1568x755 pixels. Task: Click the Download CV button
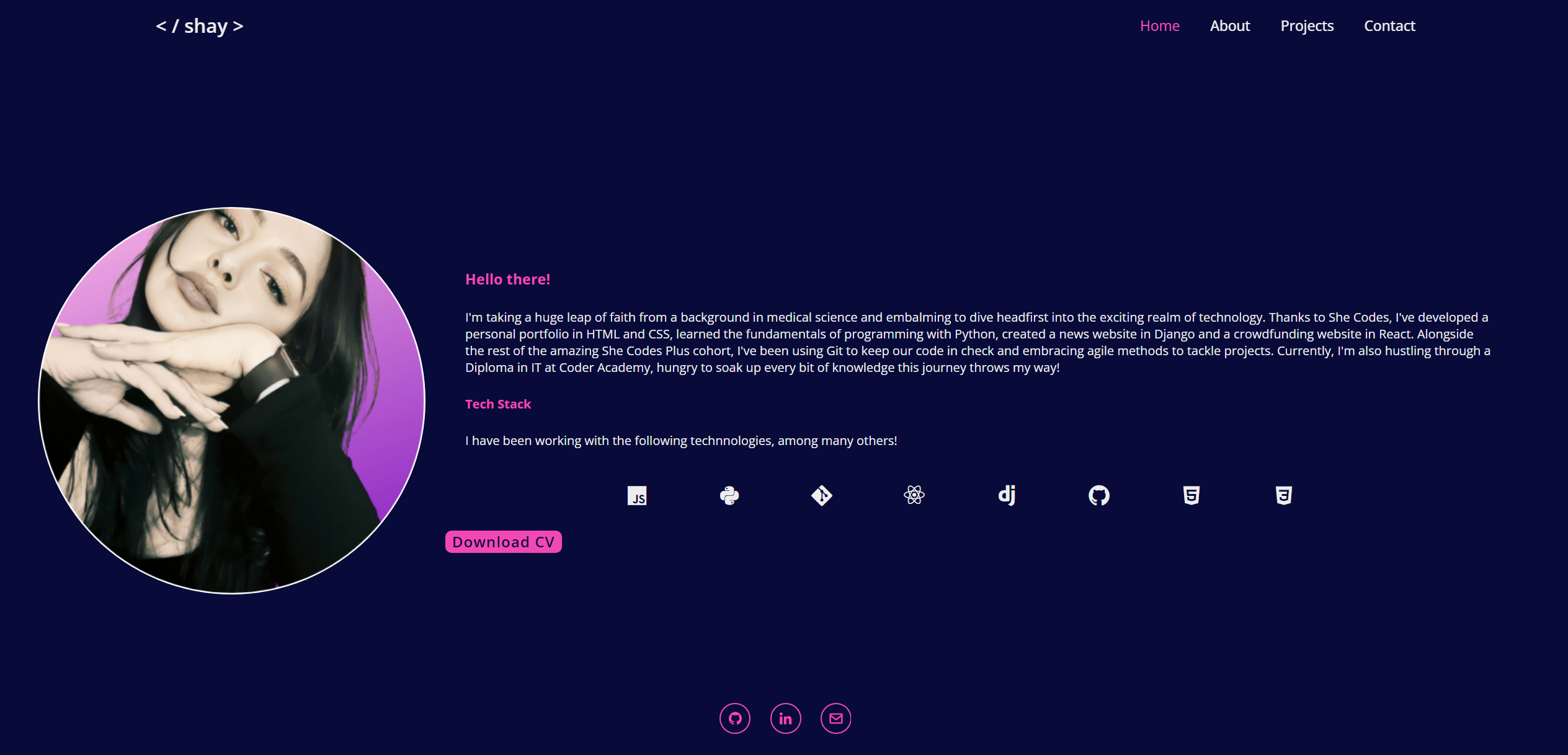coord(503,541)
